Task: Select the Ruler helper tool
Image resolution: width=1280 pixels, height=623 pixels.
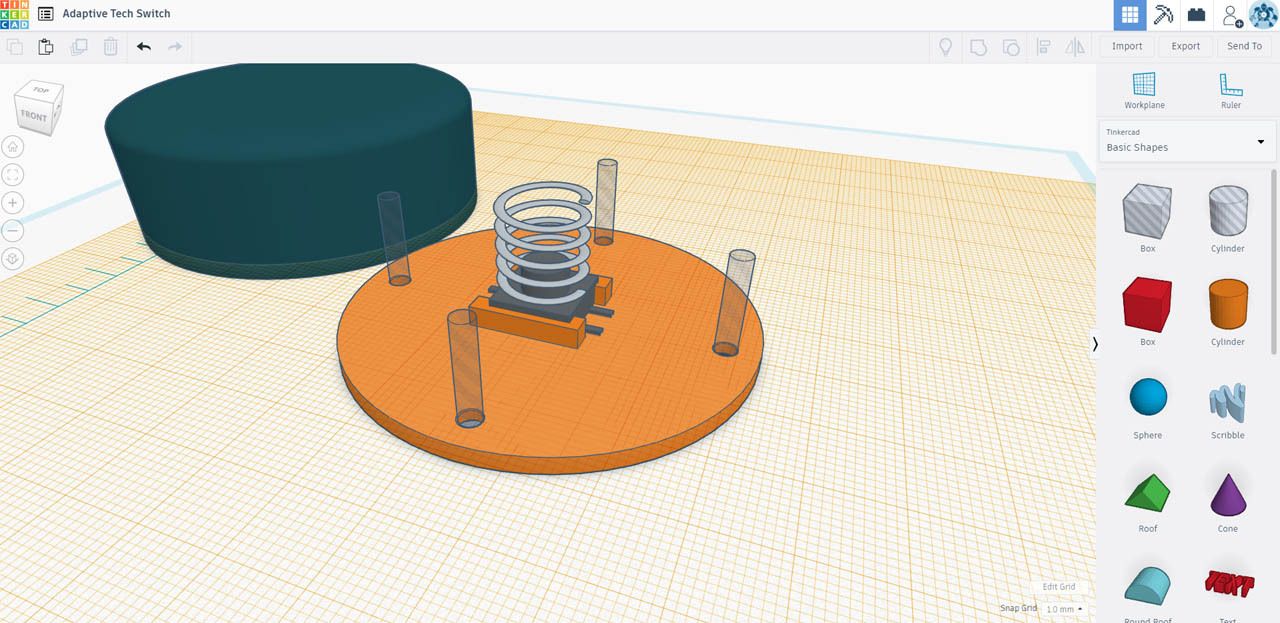Action: pos(1230,88)
